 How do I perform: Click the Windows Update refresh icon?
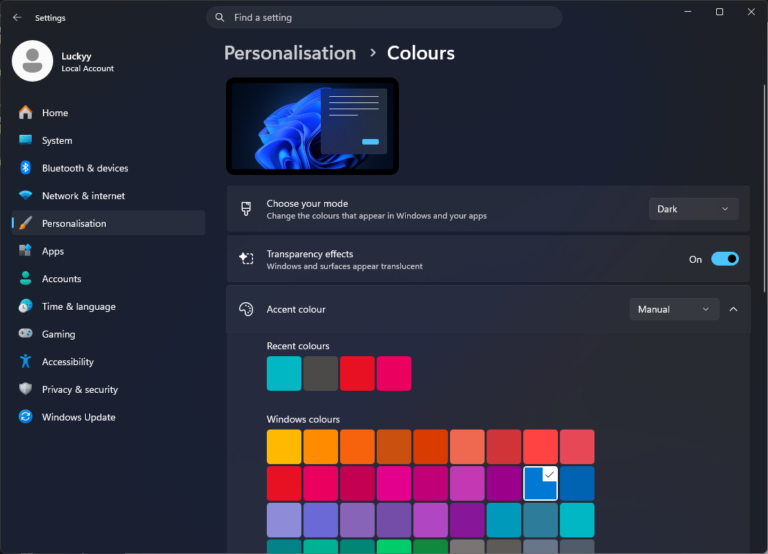[x=25, y=417]
